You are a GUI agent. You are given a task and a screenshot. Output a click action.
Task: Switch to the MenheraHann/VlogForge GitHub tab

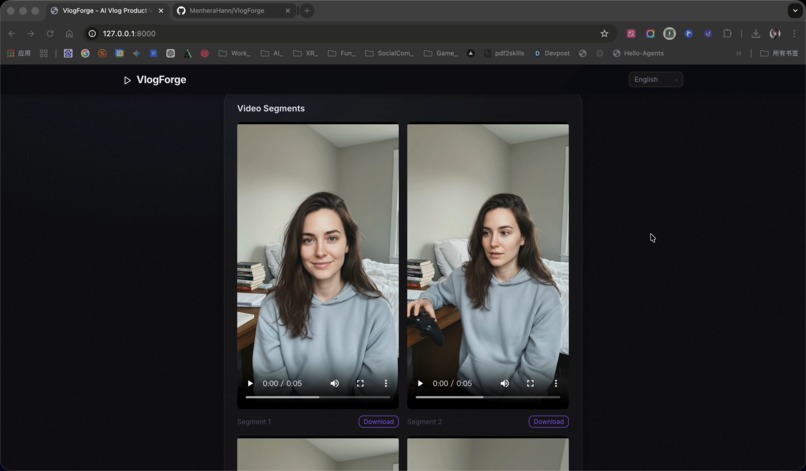(x=234, y=11)
